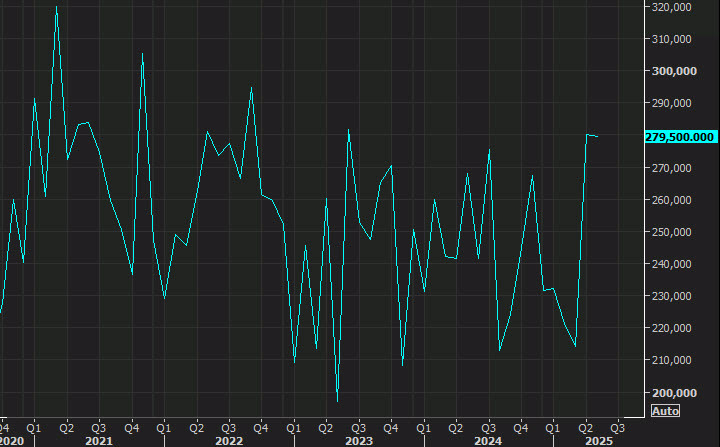
Task: Click the 2023 year label on time axis
Action: (x=359, y=441)
